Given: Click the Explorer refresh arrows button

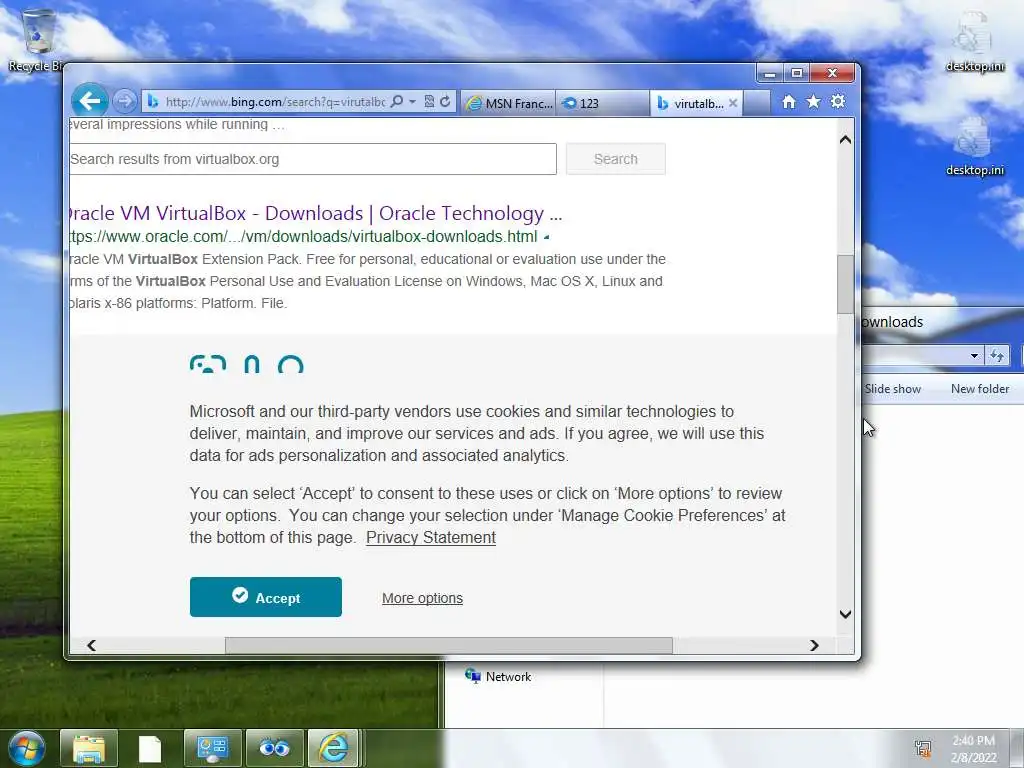Looking at the screenshot, I should pos(997,356).
